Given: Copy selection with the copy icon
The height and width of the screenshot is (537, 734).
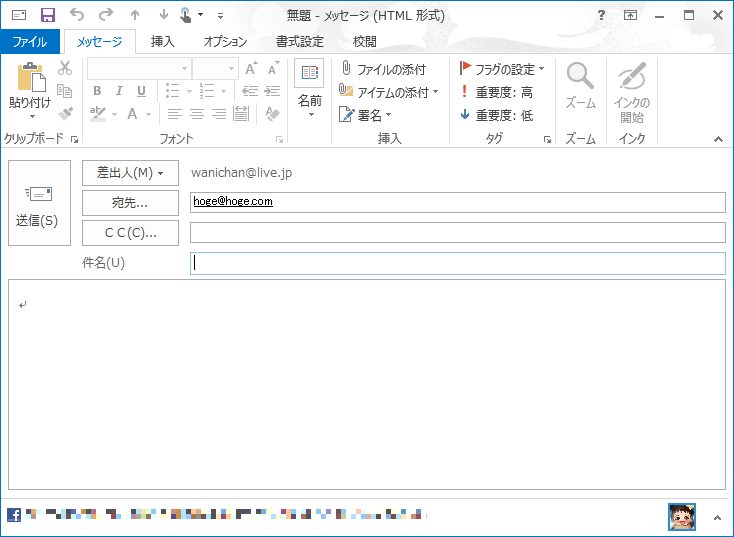Looking at the screenshot, I should click(65, 90).
